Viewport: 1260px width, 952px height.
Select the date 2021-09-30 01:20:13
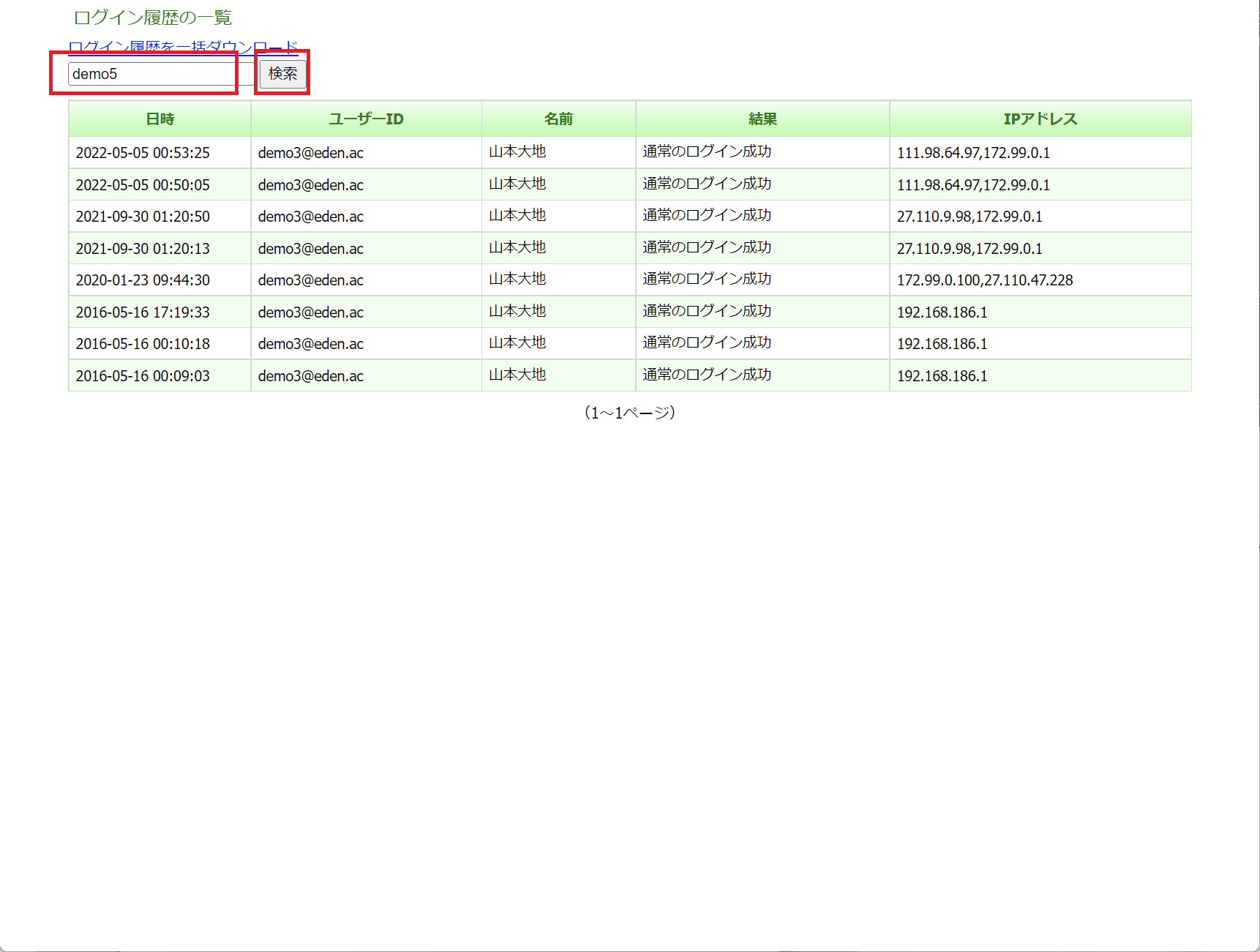(x=143, y=249)
